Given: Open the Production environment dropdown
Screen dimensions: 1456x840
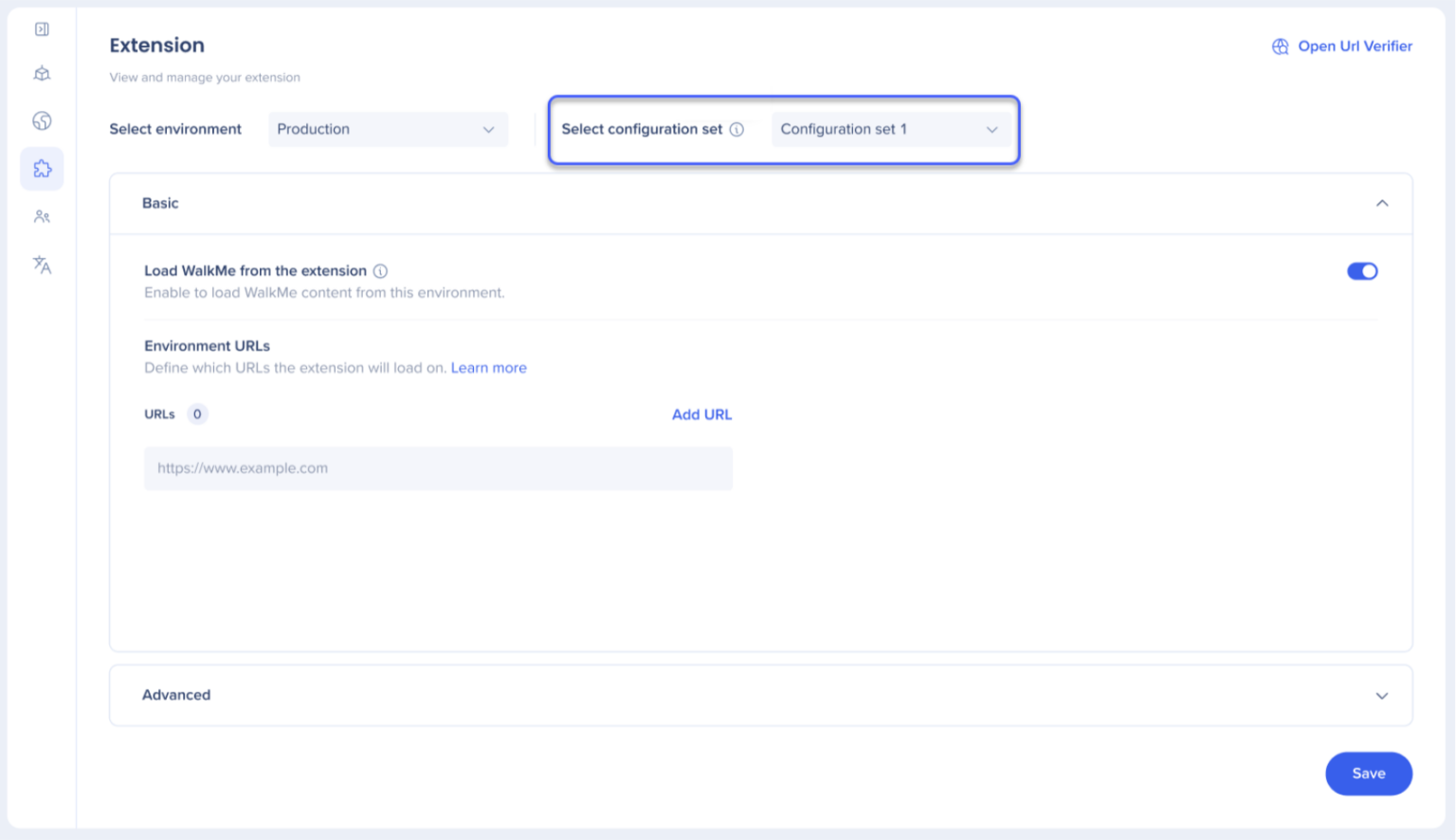Looking at the screenshot, I should coord(388,129).
